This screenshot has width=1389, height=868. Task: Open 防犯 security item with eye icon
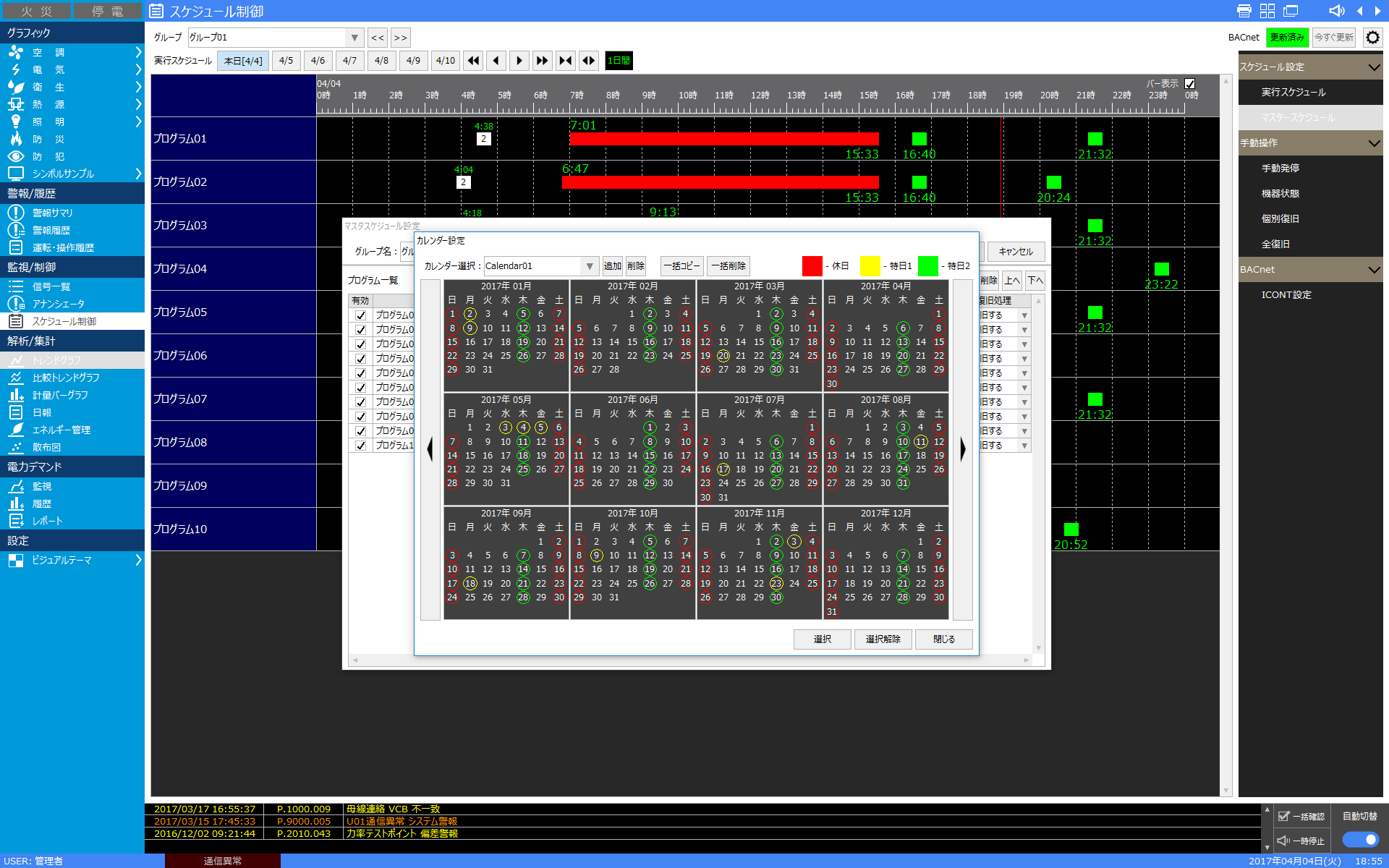(x=72, y=156)
